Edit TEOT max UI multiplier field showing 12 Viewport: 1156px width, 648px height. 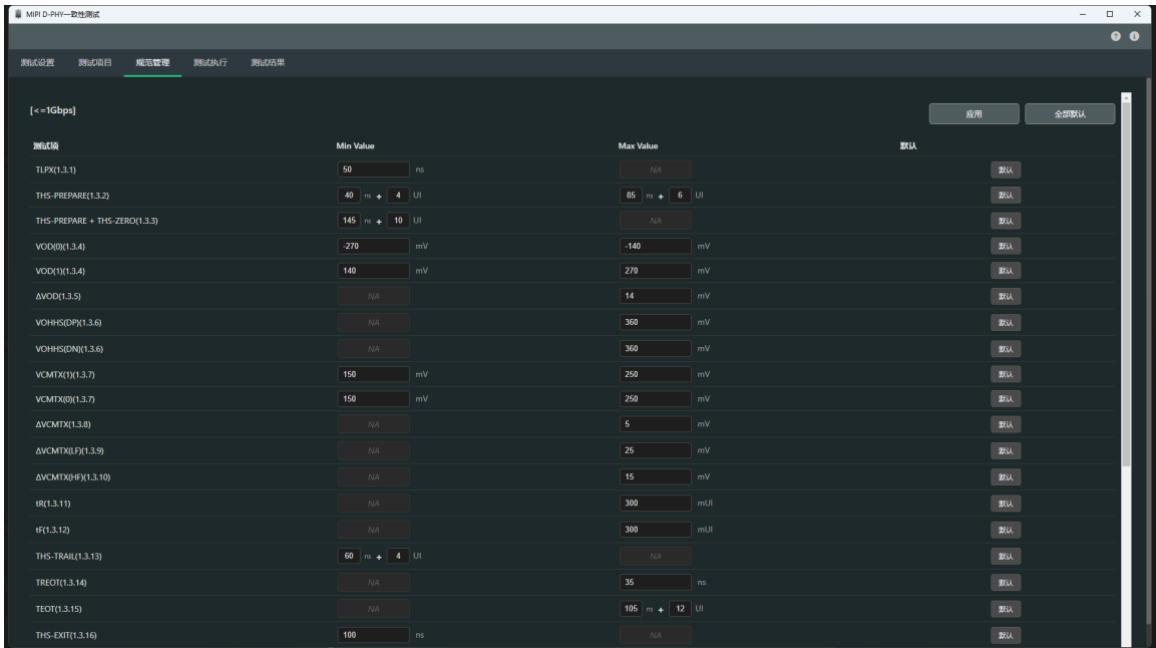(680, 609)
